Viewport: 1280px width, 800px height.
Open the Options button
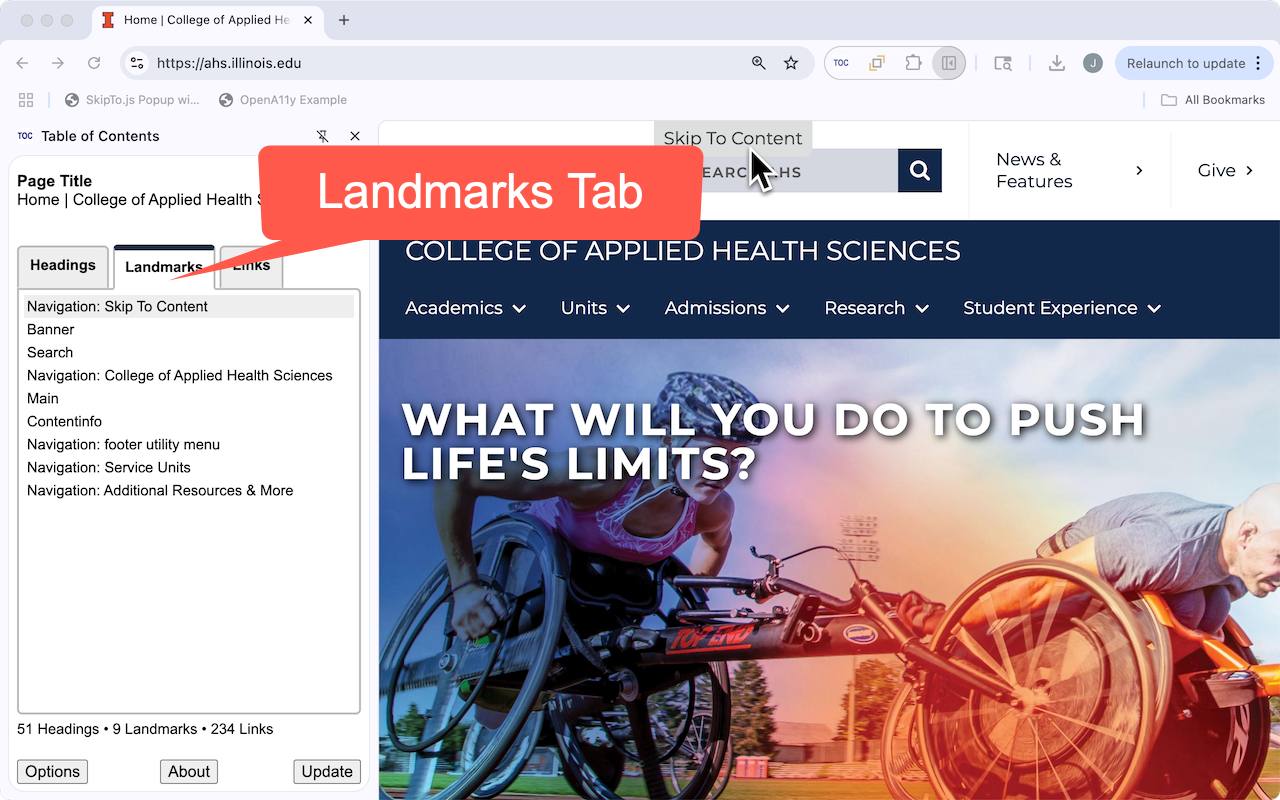click(52, 772)
